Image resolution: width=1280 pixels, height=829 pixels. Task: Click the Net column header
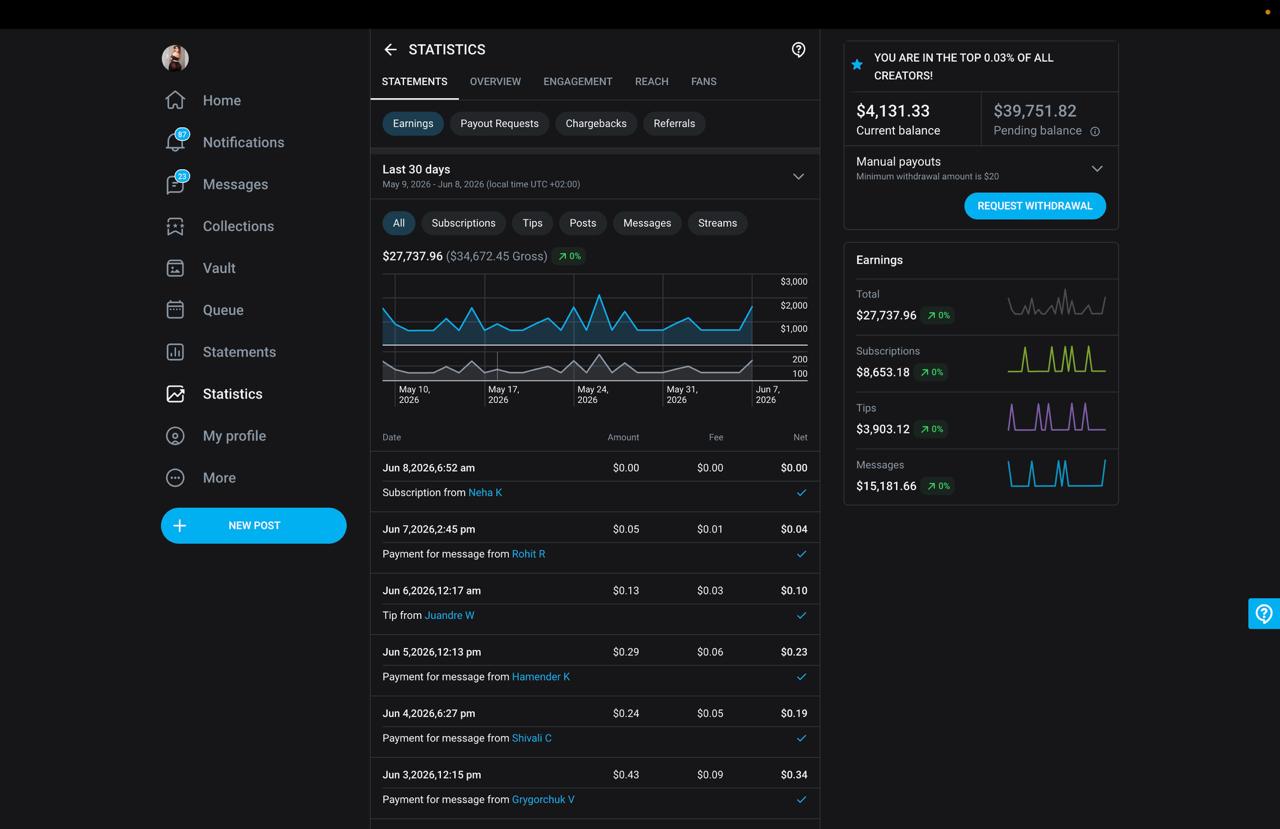[x=800, y=438]
